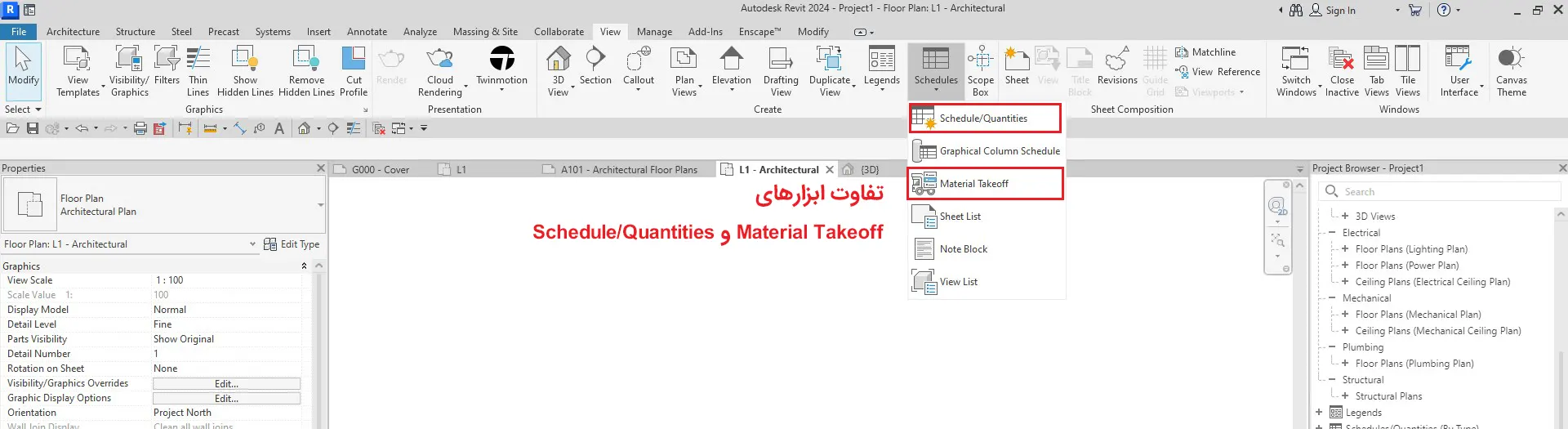Open the Annotate ribbon tab
This screenshot has height=429, width=1568.
[367, 32]
